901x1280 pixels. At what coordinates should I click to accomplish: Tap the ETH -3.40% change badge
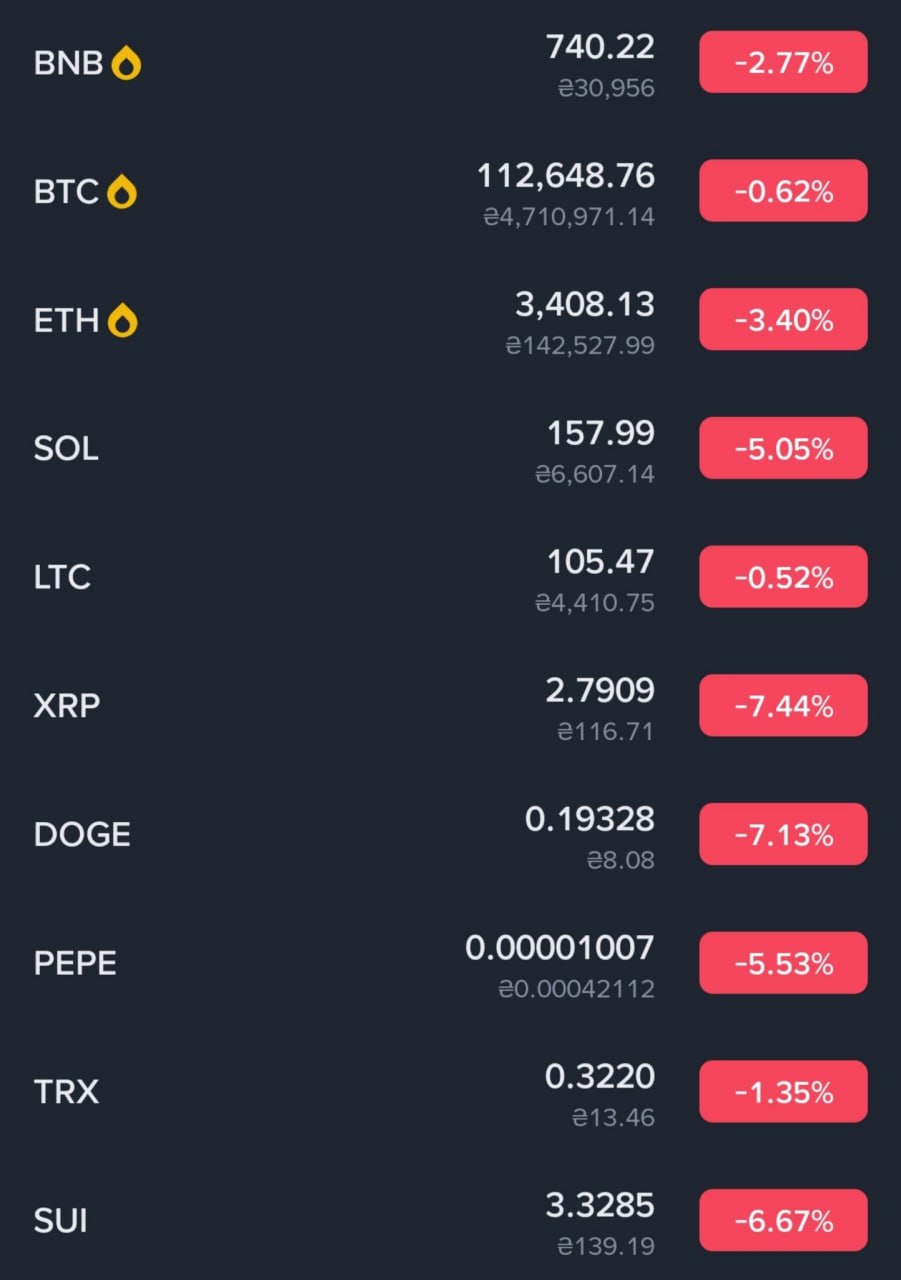coord(783,320)
